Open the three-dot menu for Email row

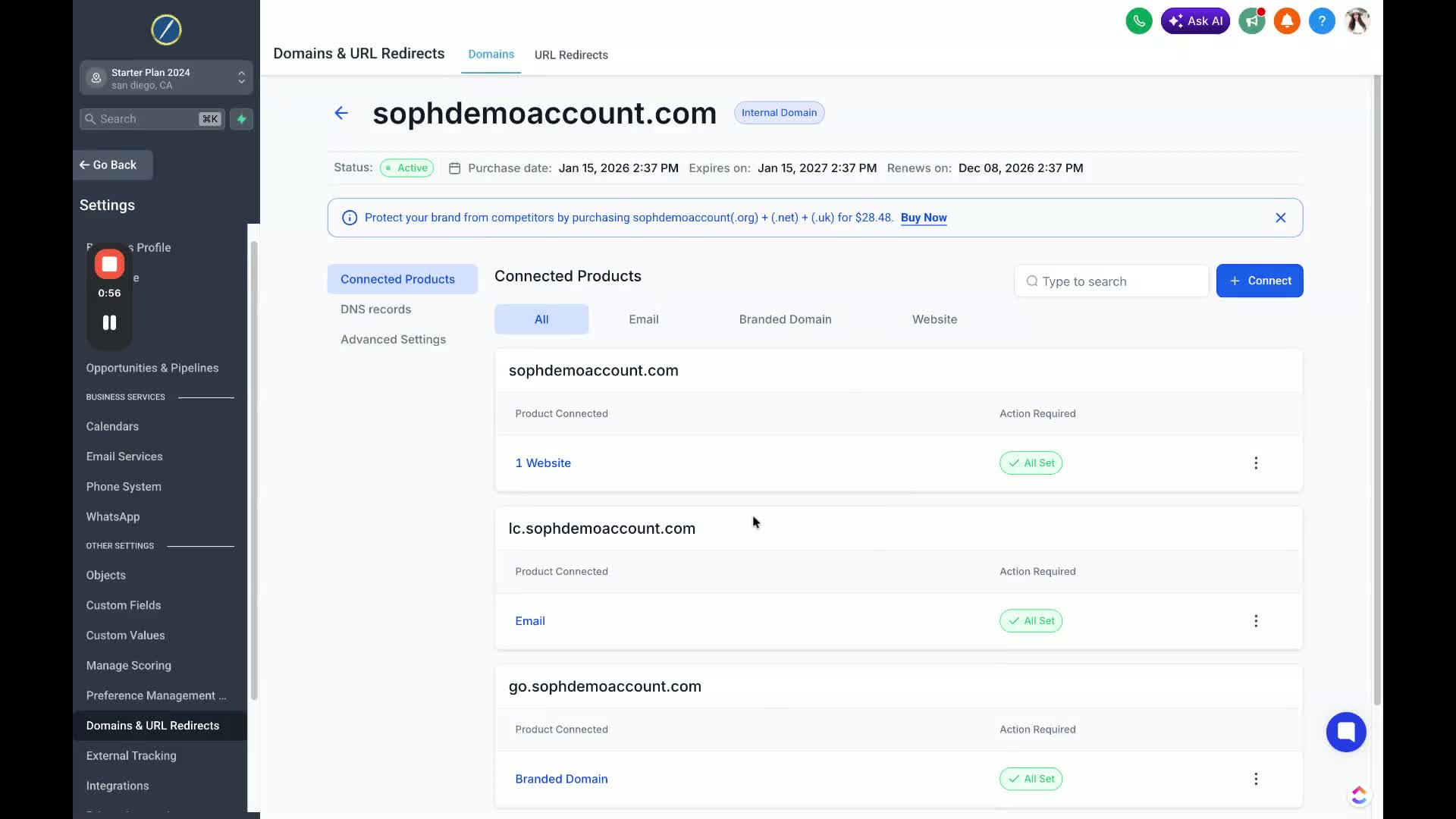(1256, 621)
